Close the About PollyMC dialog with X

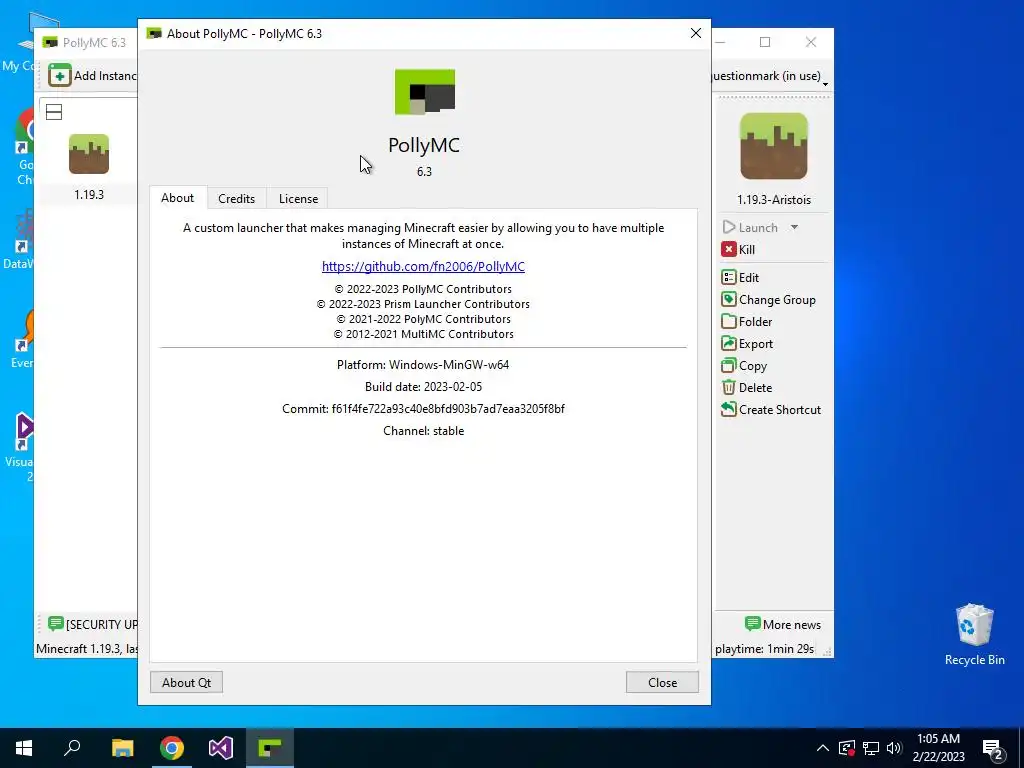pos(696,33)
